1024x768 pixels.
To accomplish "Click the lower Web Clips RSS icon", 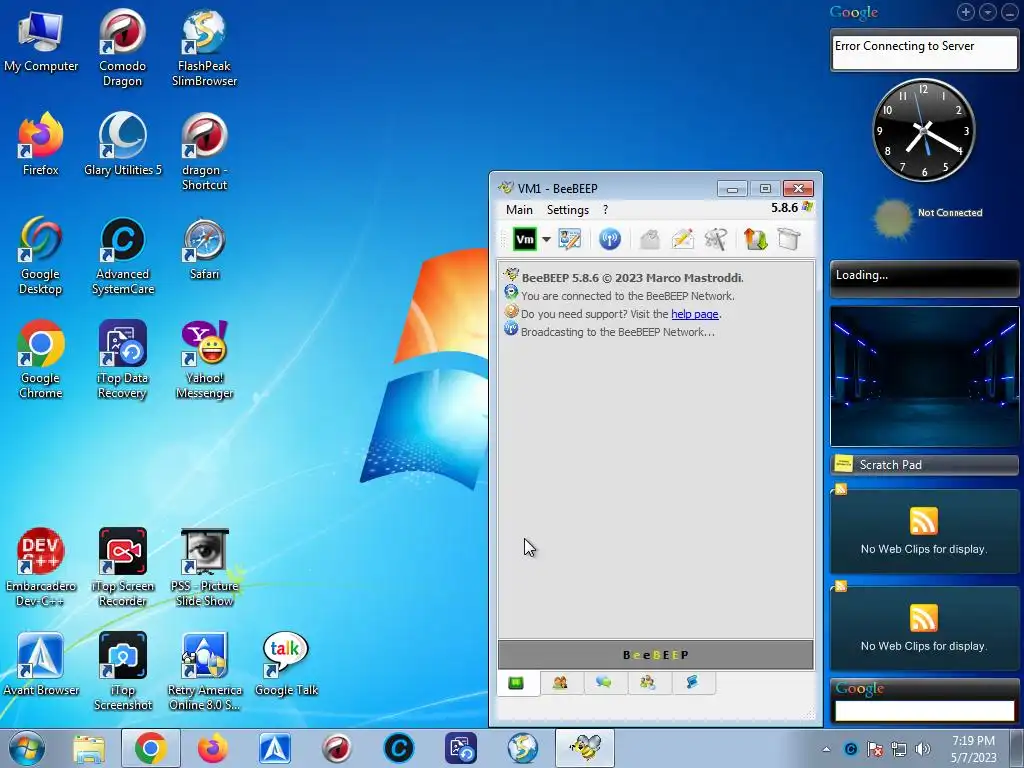I will pyautogui.click(x=923, y=618).
